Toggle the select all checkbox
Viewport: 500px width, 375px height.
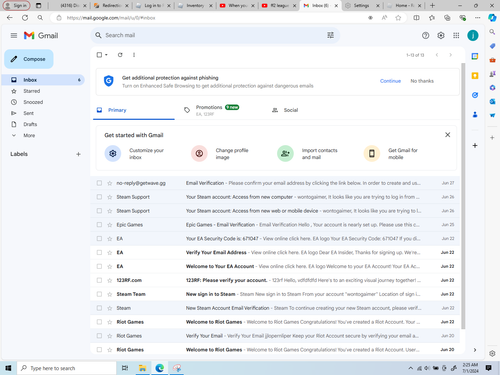pos(99,55)
